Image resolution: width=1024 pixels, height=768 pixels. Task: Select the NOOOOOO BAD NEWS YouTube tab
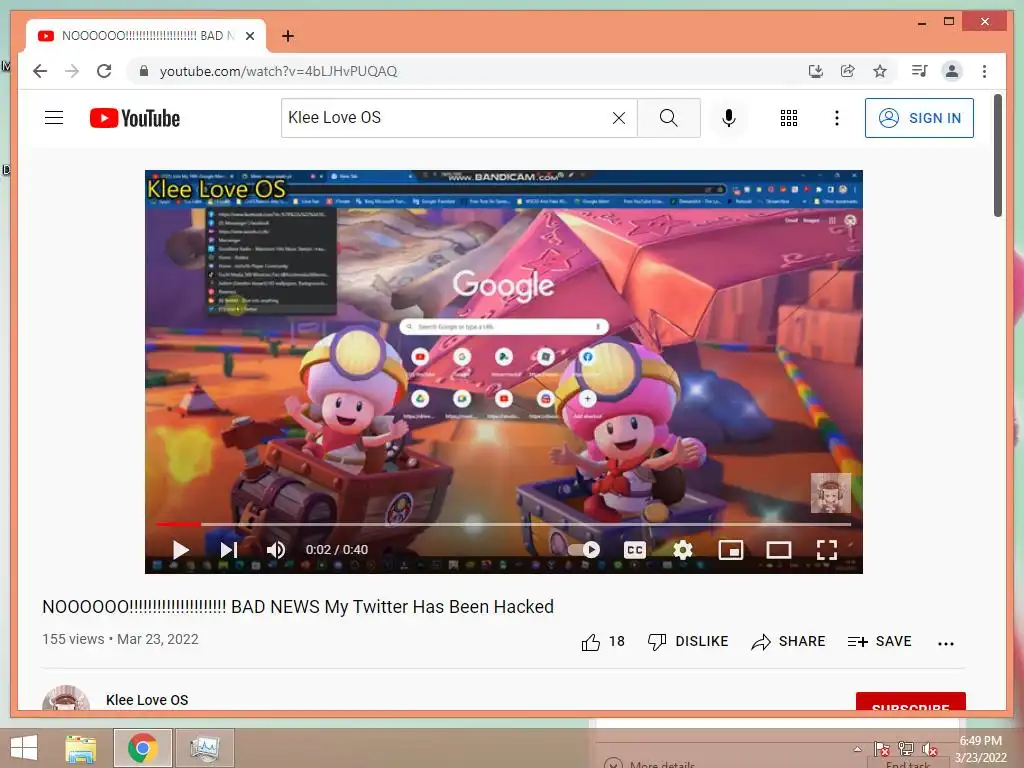(146, 36)
